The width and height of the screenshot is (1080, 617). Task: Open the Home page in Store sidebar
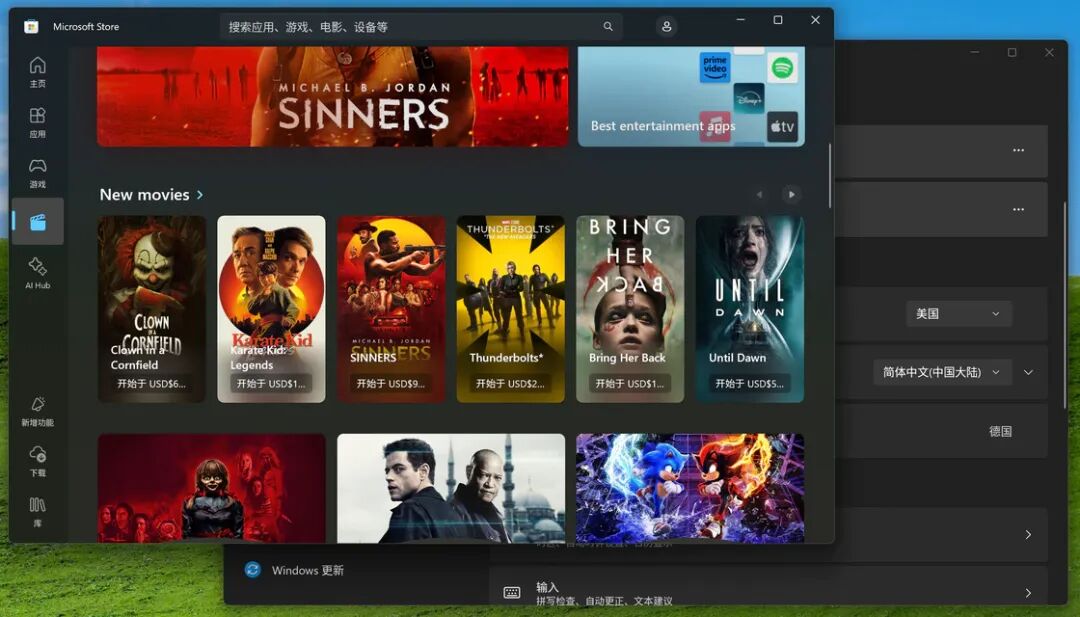point(38,72)
